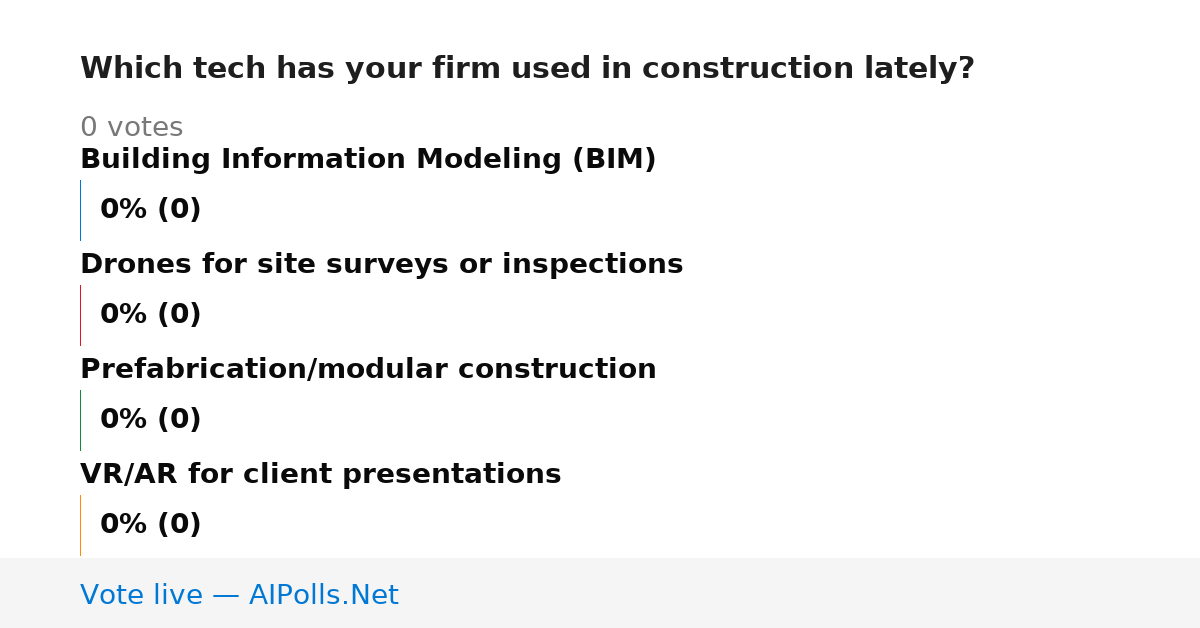This screenshot has height=628, width=1200.
Task: Click the green Prefabrication result bar
Action: click(x=80, y=420)
